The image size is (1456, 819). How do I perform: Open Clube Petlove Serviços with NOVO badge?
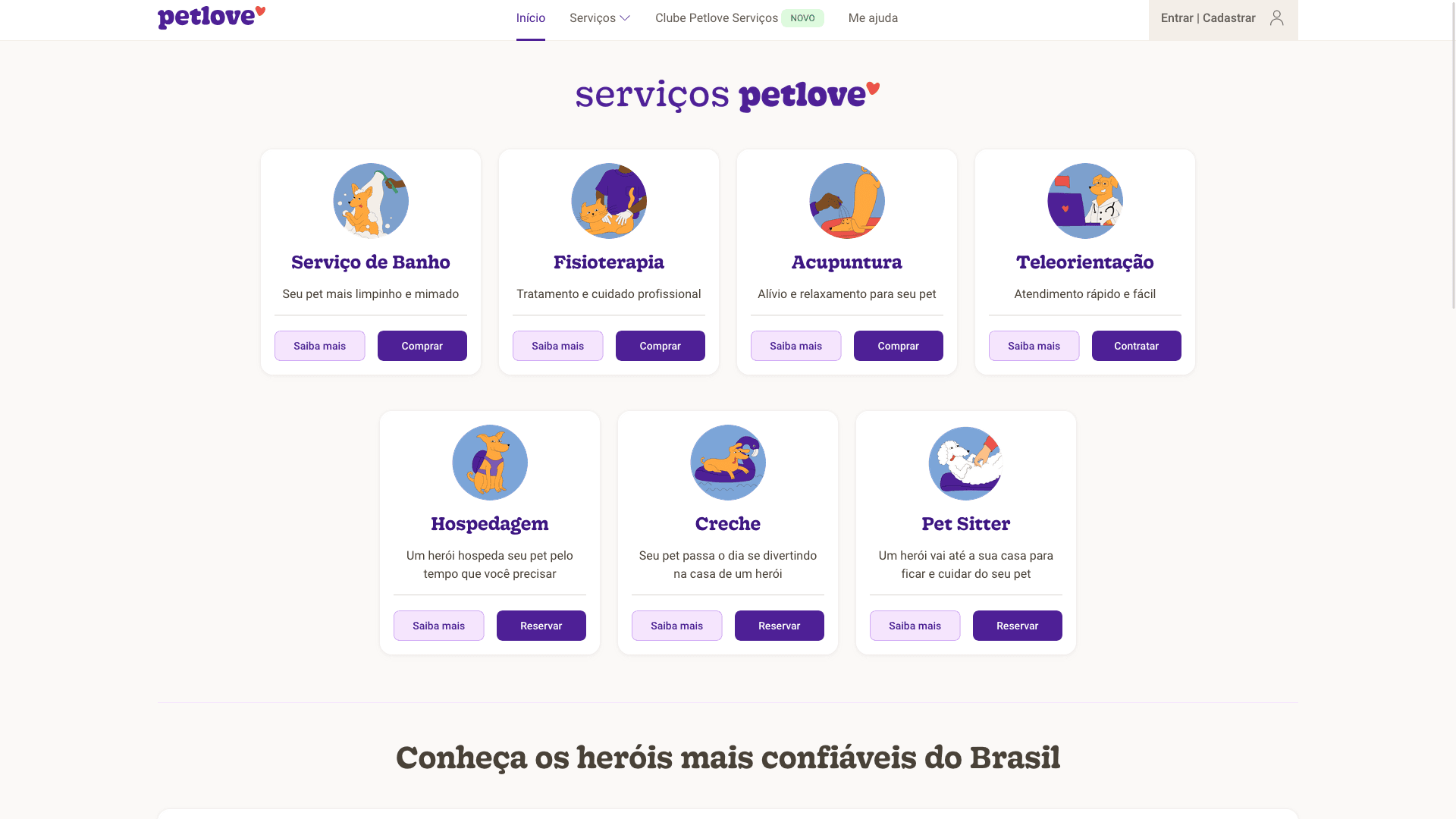point(717,17)
